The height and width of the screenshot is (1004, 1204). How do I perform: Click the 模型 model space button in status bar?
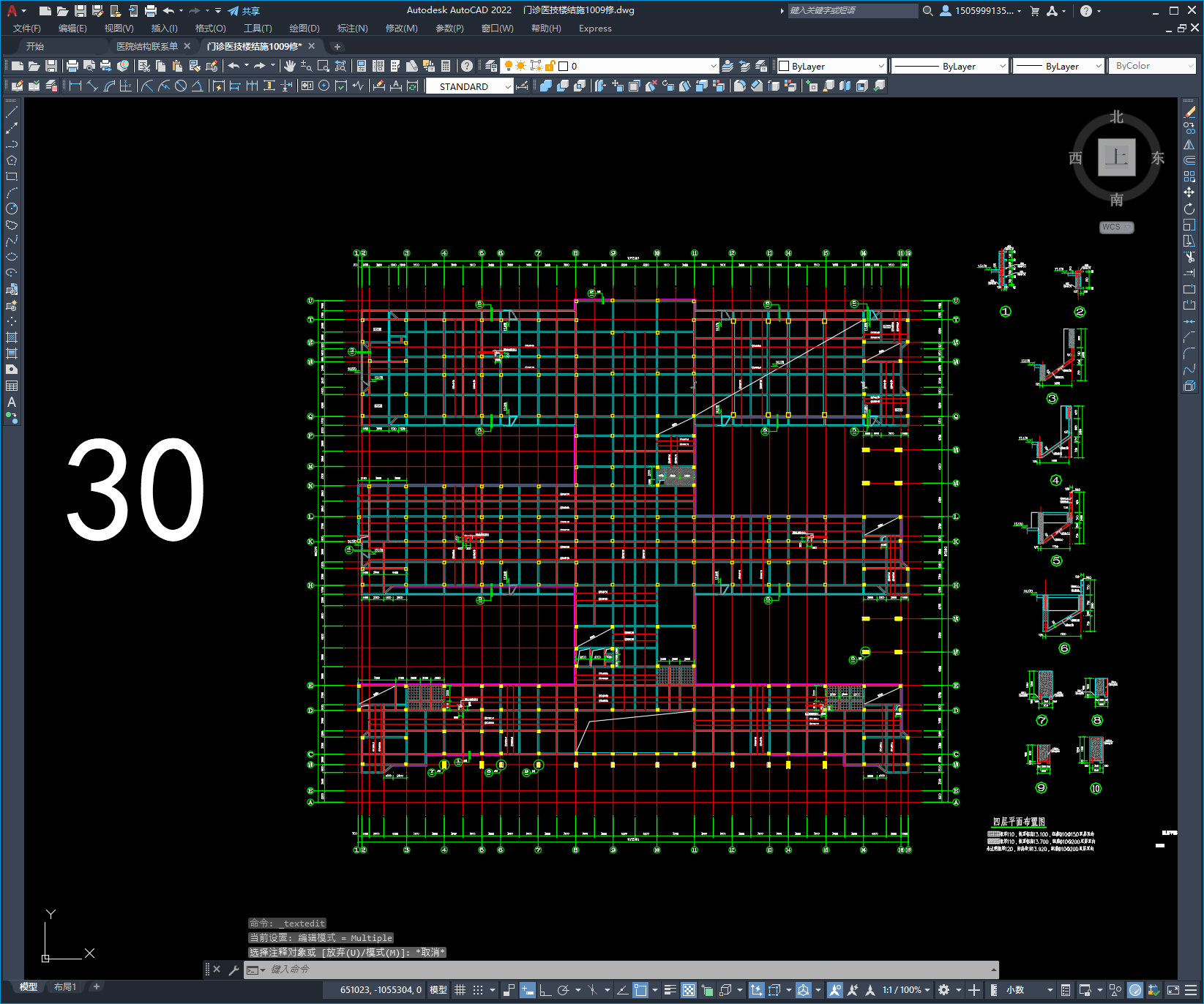click(x=438, y=990)
